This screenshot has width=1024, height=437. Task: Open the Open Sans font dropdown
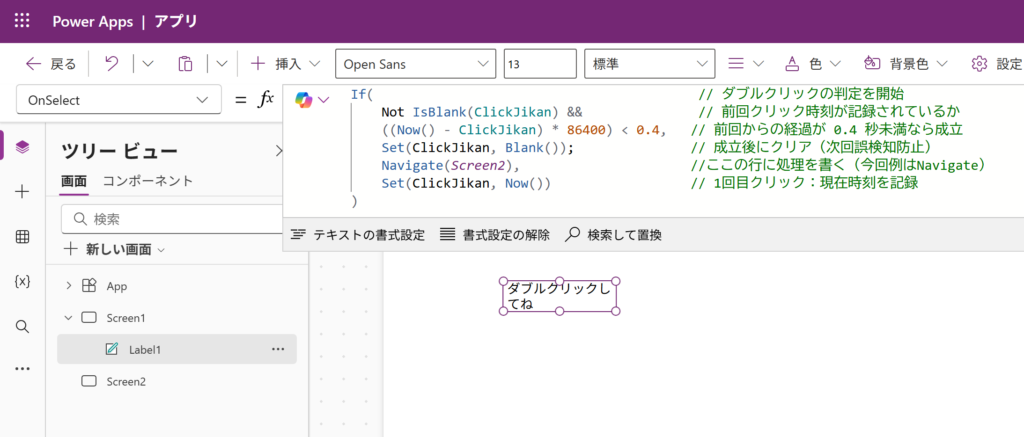415,64
